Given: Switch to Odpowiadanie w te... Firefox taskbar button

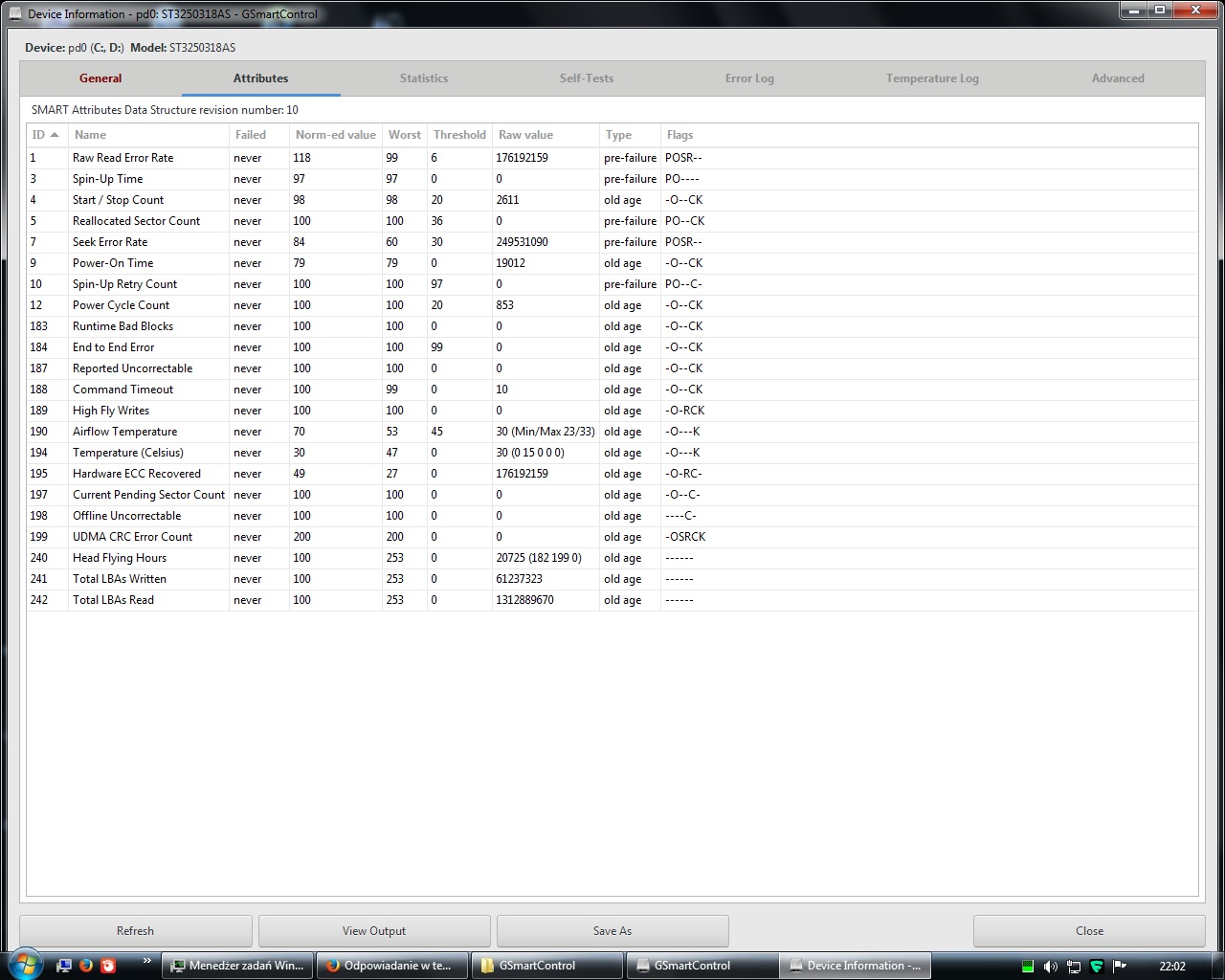Looking at the screenshot, I should [x=391, y=966].
